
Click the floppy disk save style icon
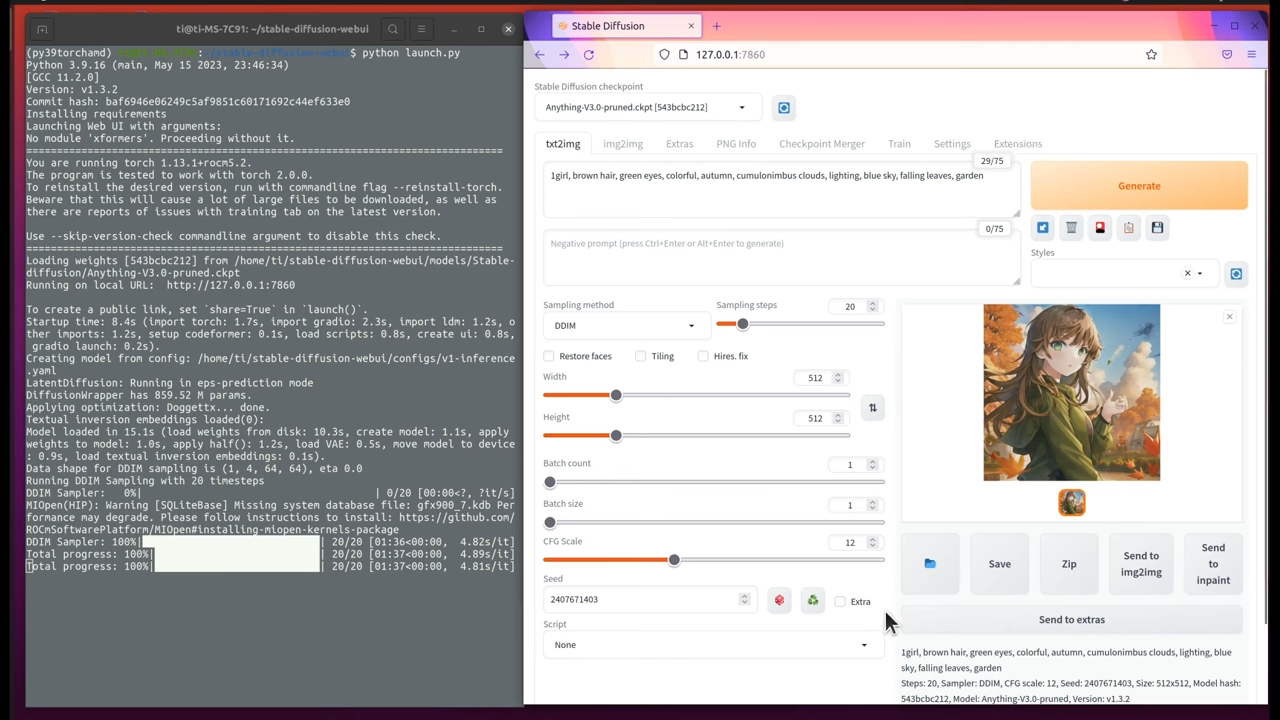tap(1157, 228)
